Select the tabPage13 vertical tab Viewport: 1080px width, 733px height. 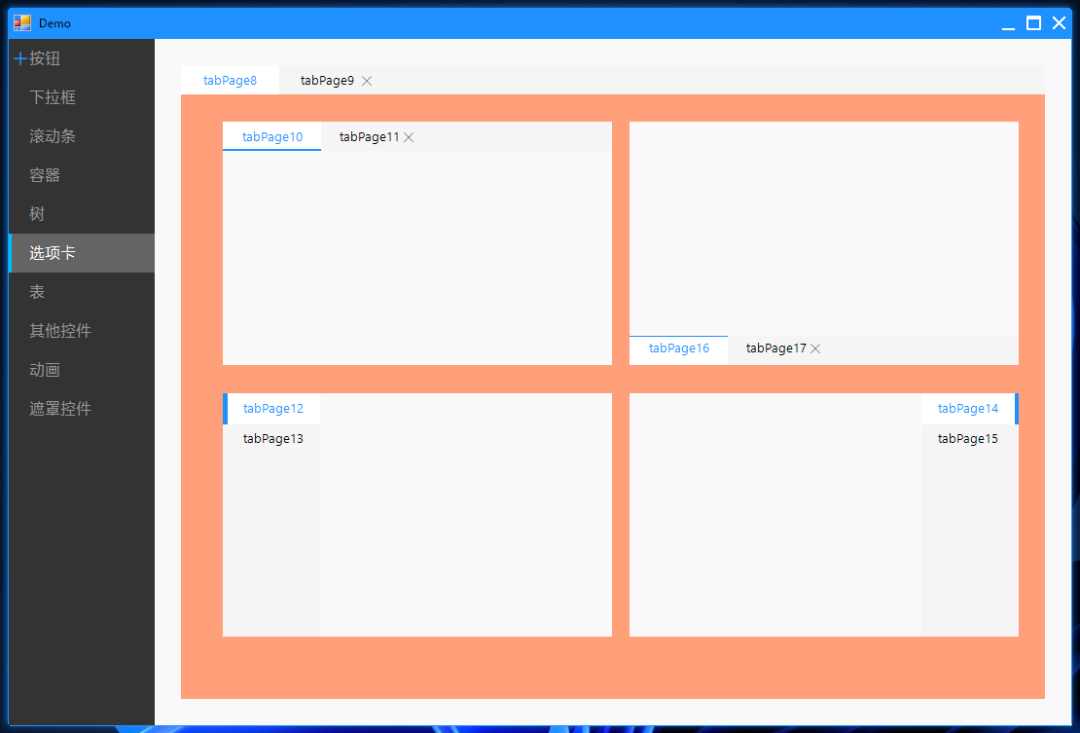272,439
